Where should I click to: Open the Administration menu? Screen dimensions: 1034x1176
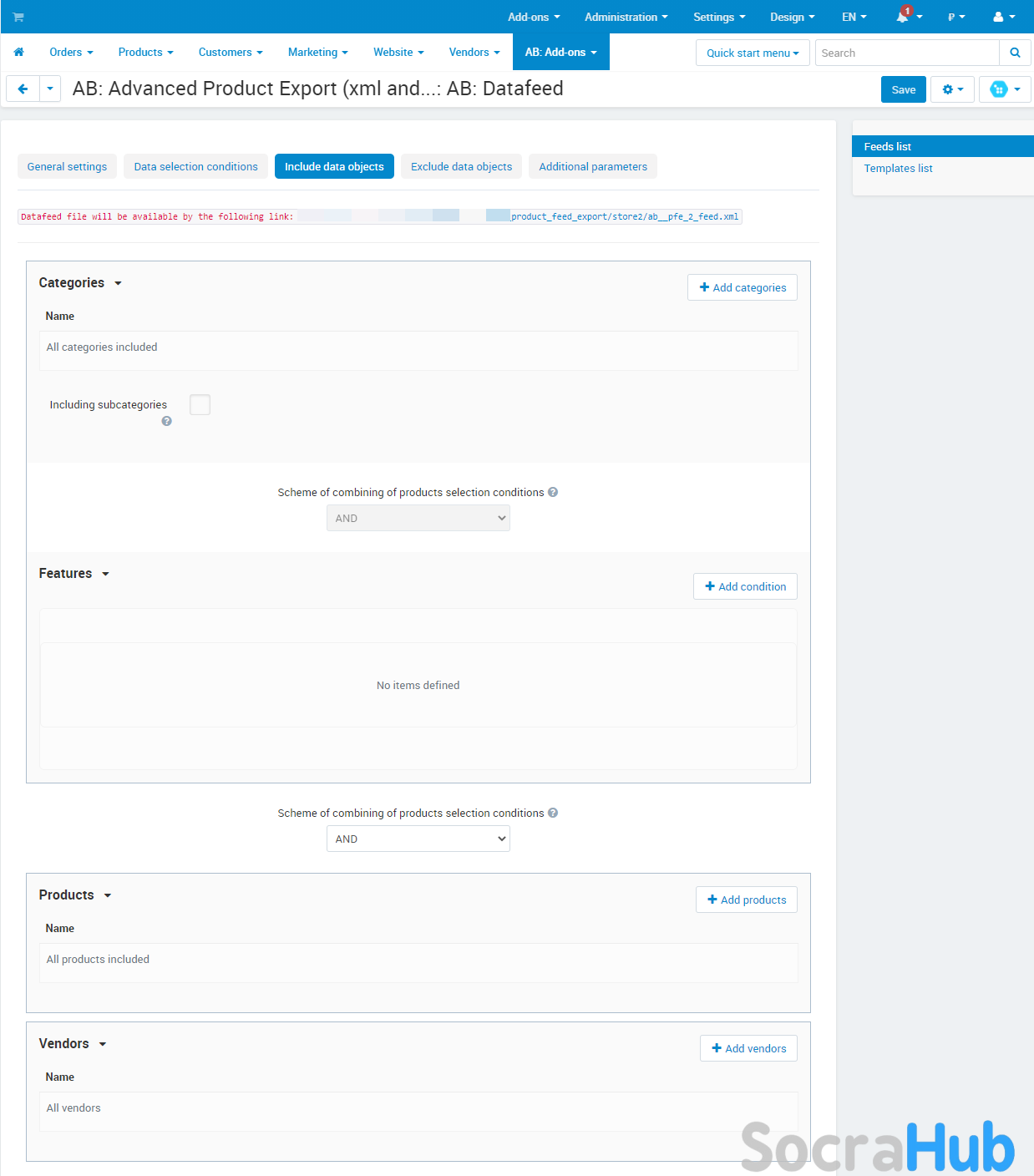click(x=626, y=17)
